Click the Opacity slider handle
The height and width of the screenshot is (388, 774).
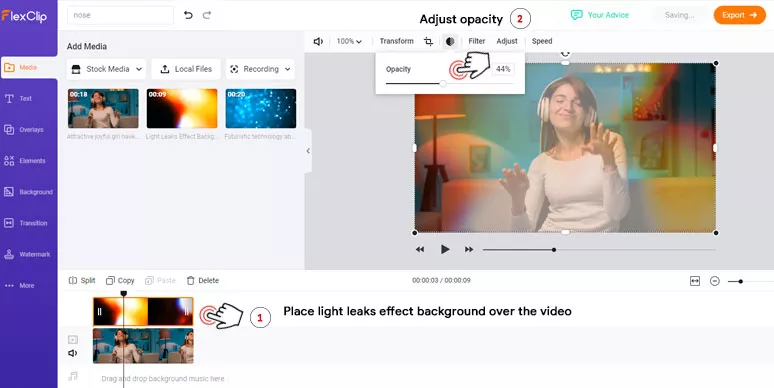[x=443, y=84]
